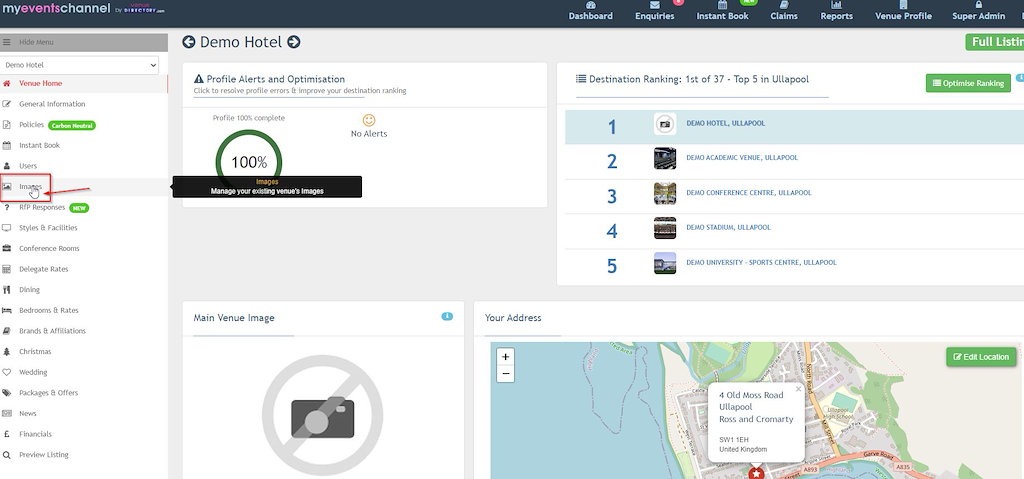Click the Hide Menu hamburger icon
The image size is (1024, 479).
(x=7, y=42)
